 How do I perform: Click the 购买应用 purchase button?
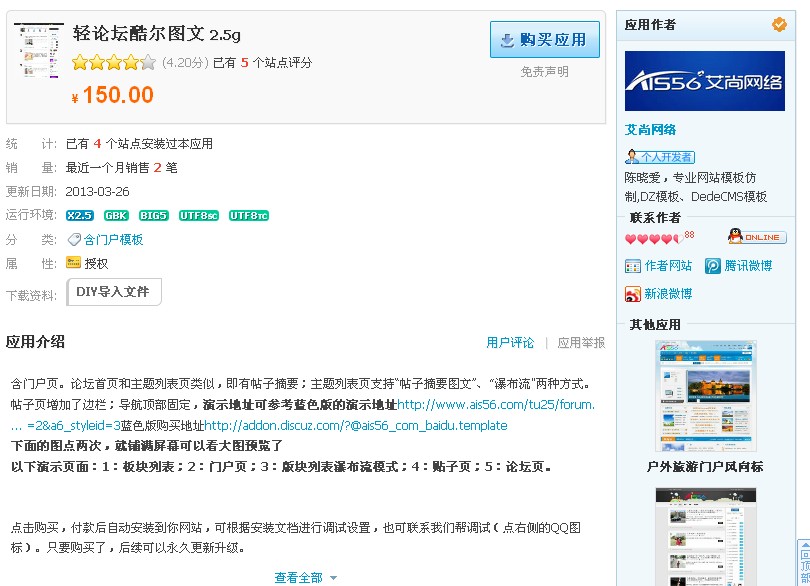[544, 39]
